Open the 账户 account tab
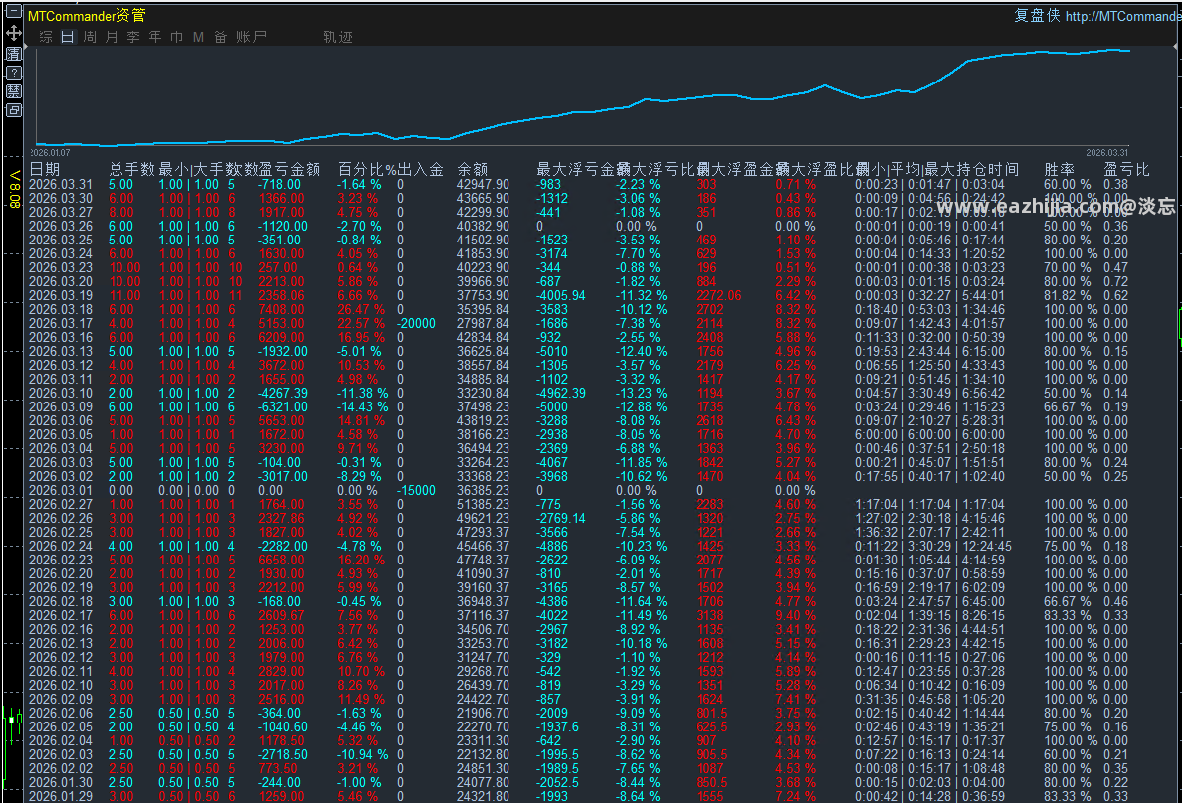The image size is (1182, 803). (x=252, y=37)
